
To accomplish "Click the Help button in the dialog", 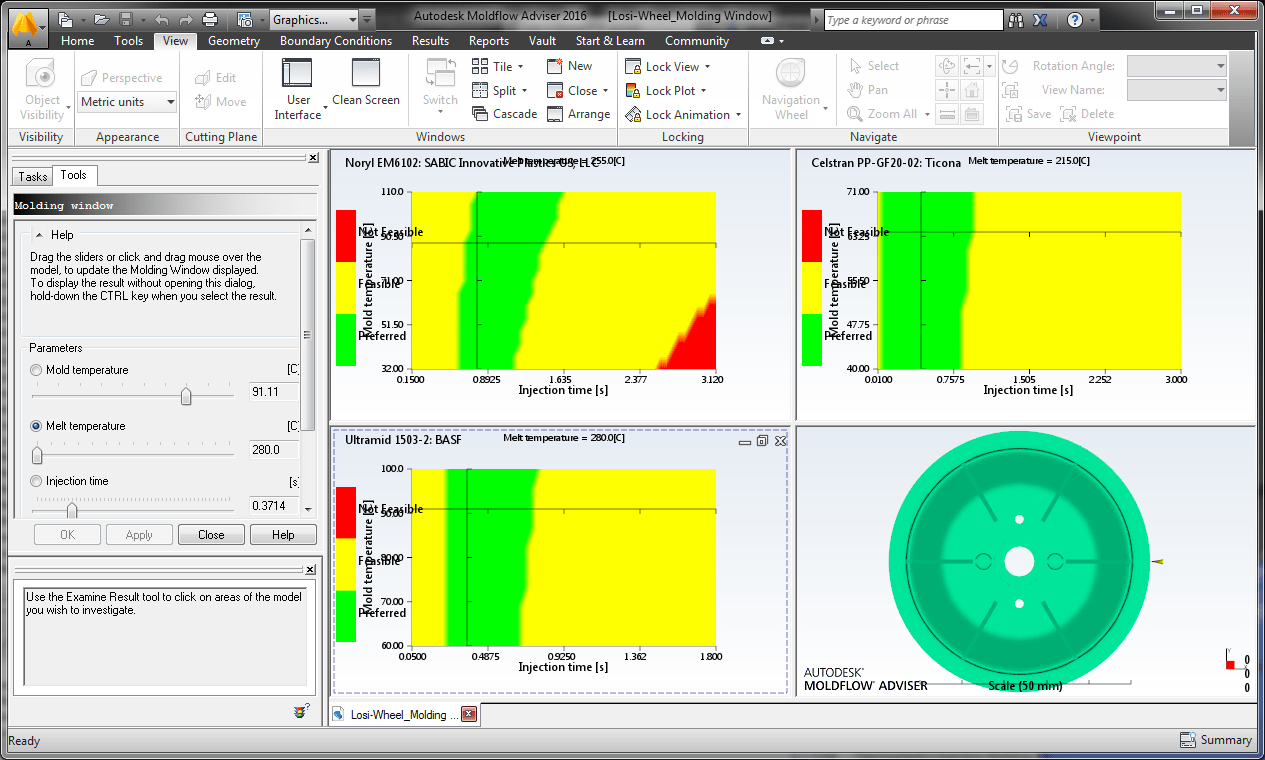I will pyautogui.click(x=283, y=535).
